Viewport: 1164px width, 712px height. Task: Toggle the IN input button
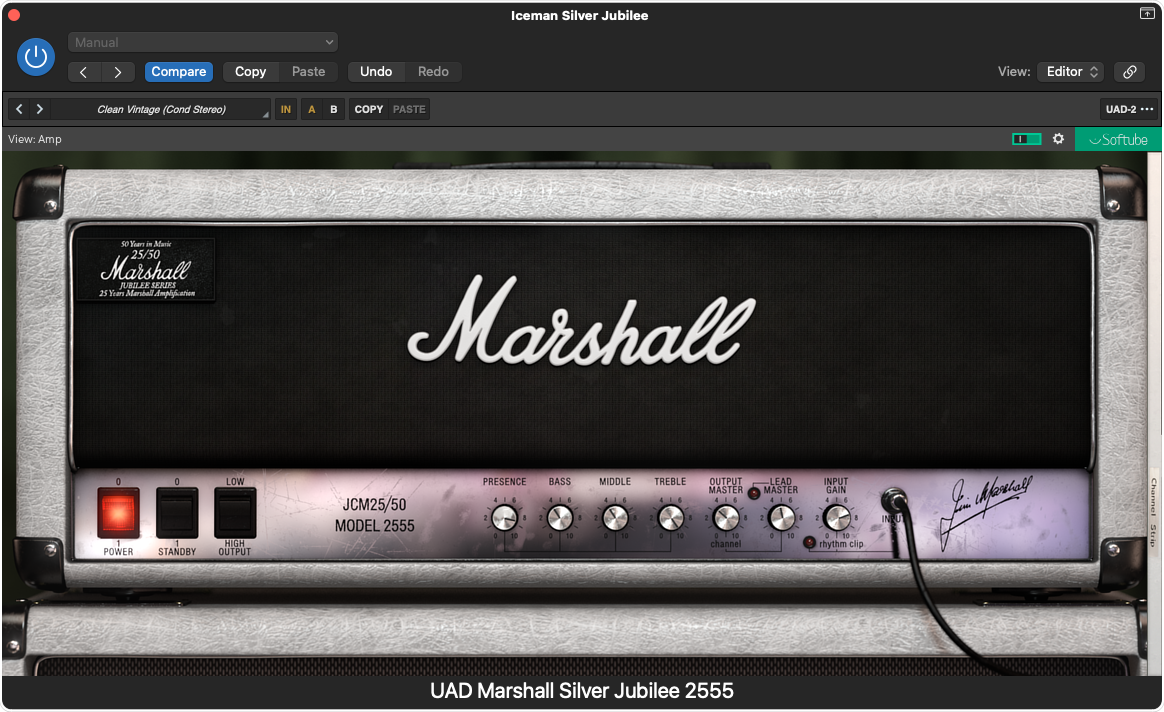tap(286, 109)
